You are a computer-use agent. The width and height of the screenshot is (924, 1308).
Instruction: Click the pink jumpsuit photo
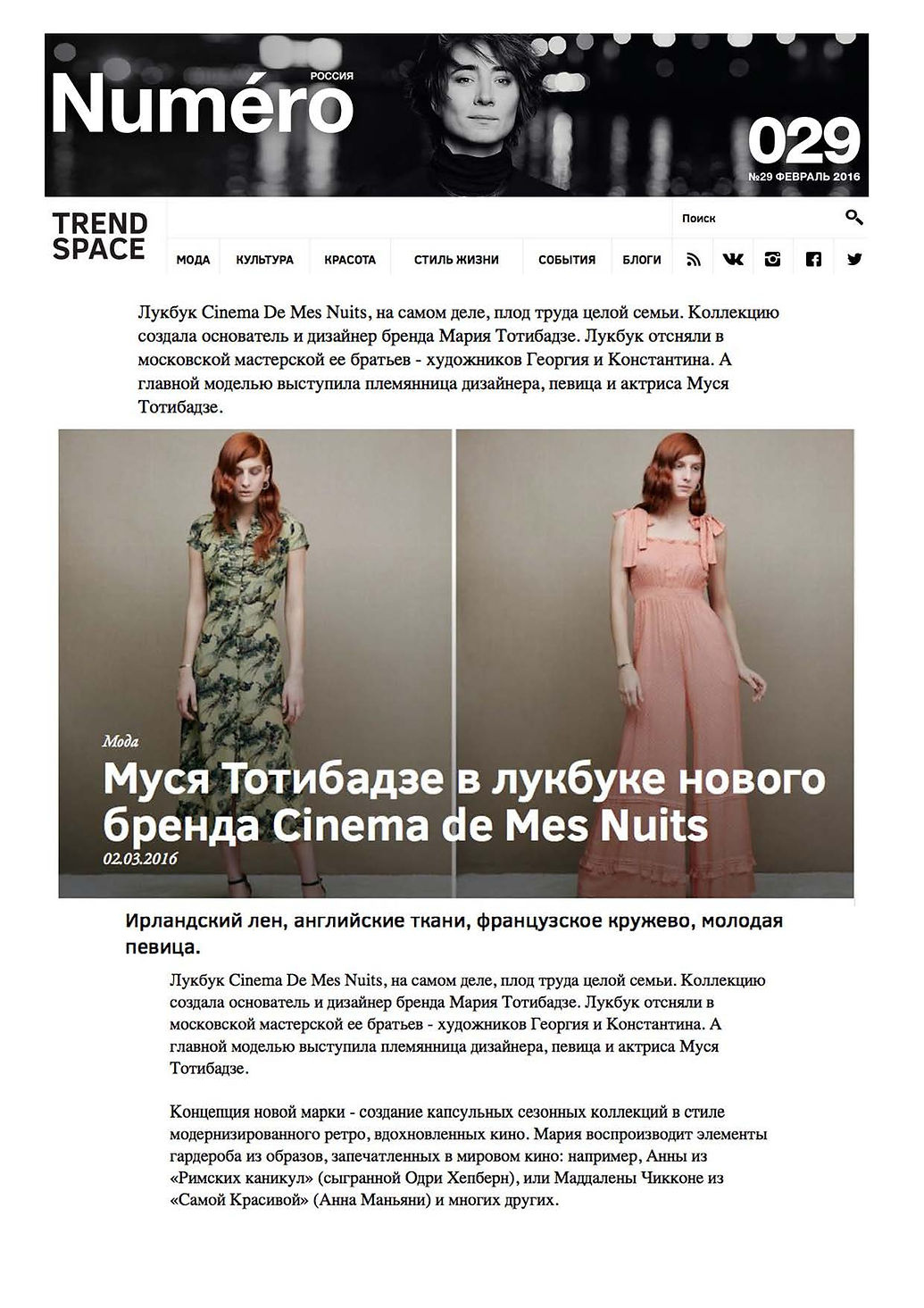point(655,663)
